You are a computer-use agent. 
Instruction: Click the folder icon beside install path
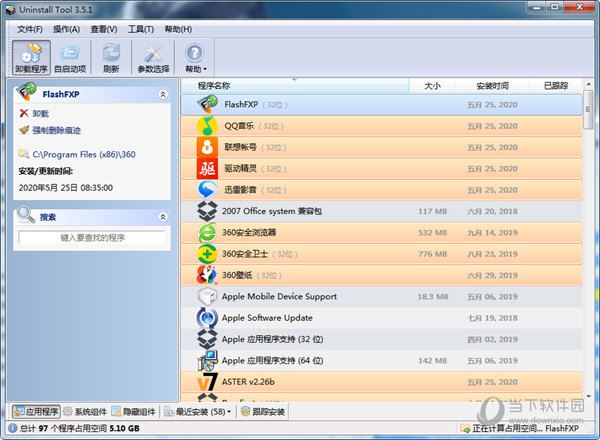coord(24,154)
